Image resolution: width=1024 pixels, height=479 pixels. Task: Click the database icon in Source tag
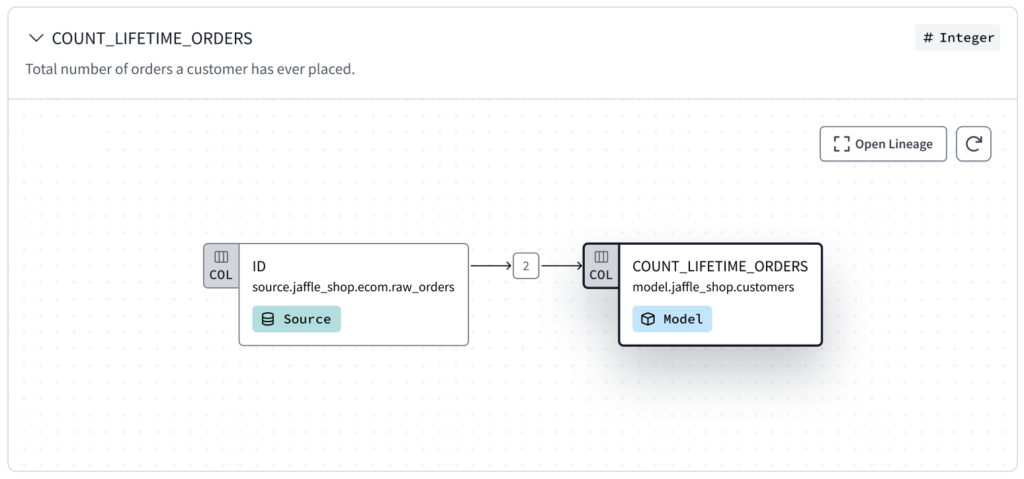pyautogui.click(x=268, y=319)
